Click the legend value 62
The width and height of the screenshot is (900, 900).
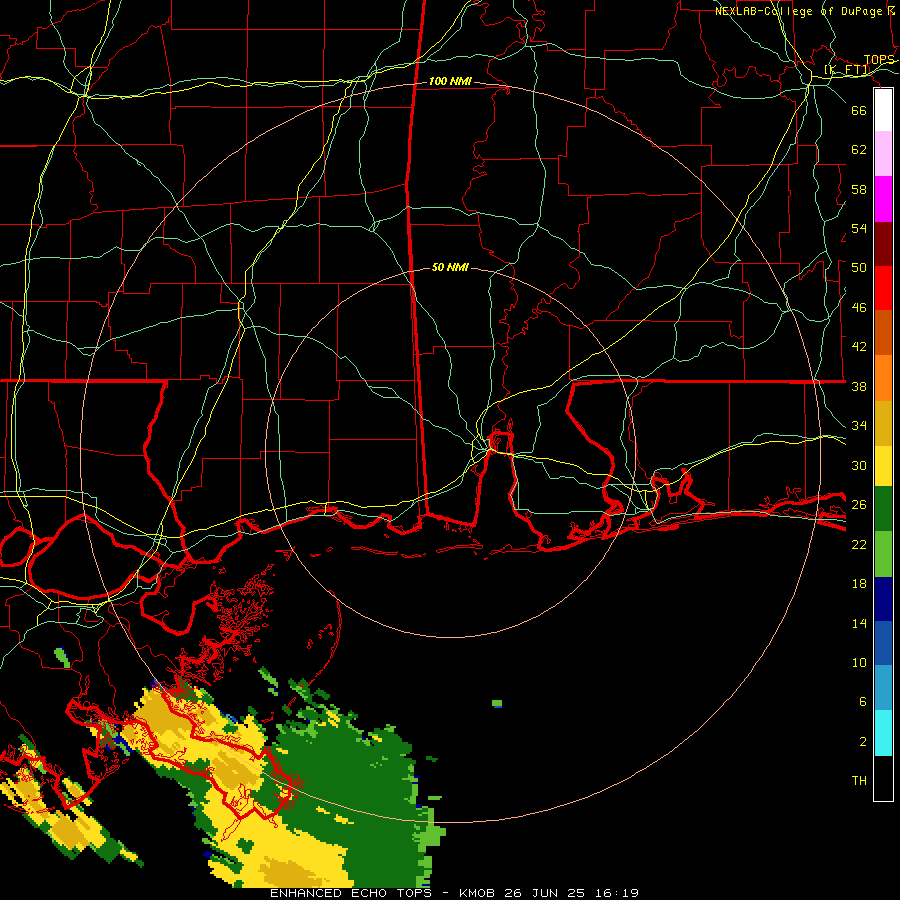(859, 150)
